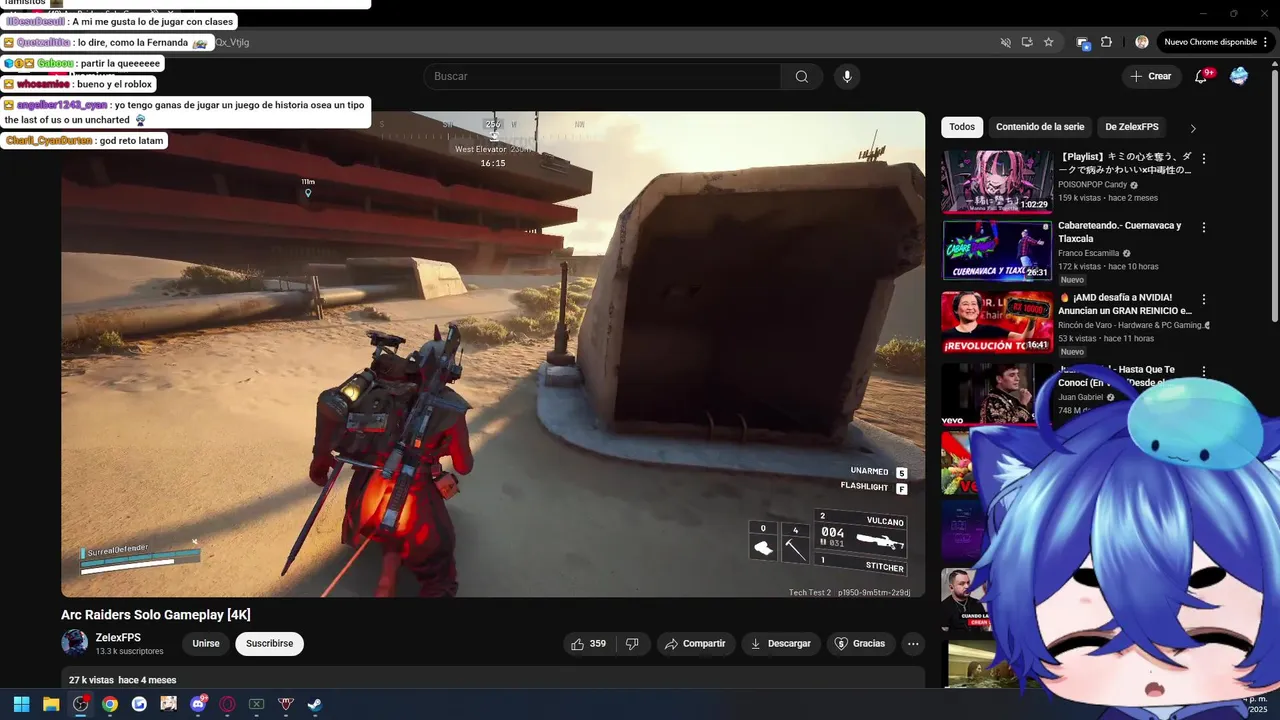Screen dimensions: 1280x720
Task: Click the Compartir button
Action: point(695,644)
